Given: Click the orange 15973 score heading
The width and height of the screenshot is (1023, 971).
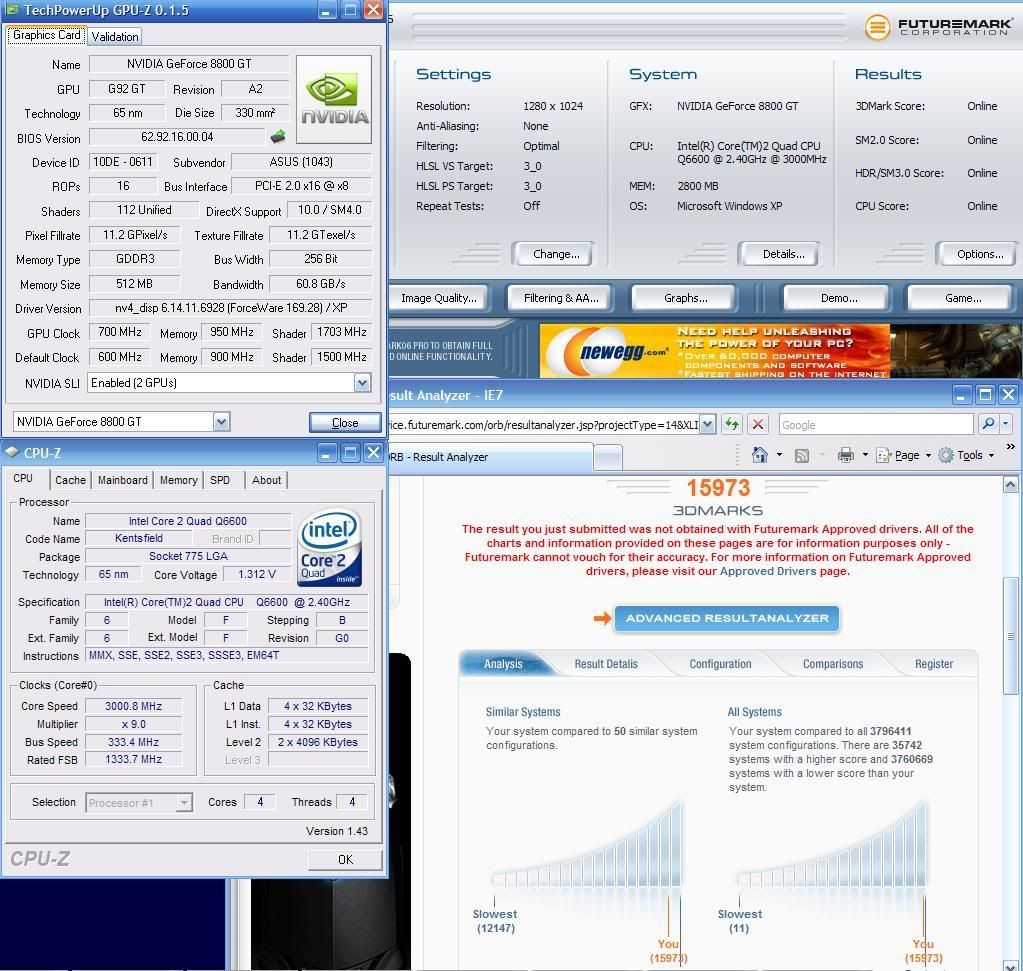Looking at the screenshot, I should coord(718,487).
